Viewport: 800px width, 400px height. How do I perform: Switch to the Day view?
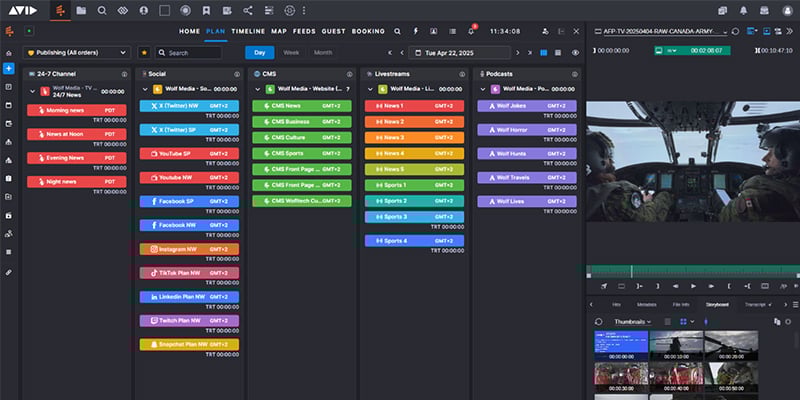(x=260, y=53)
